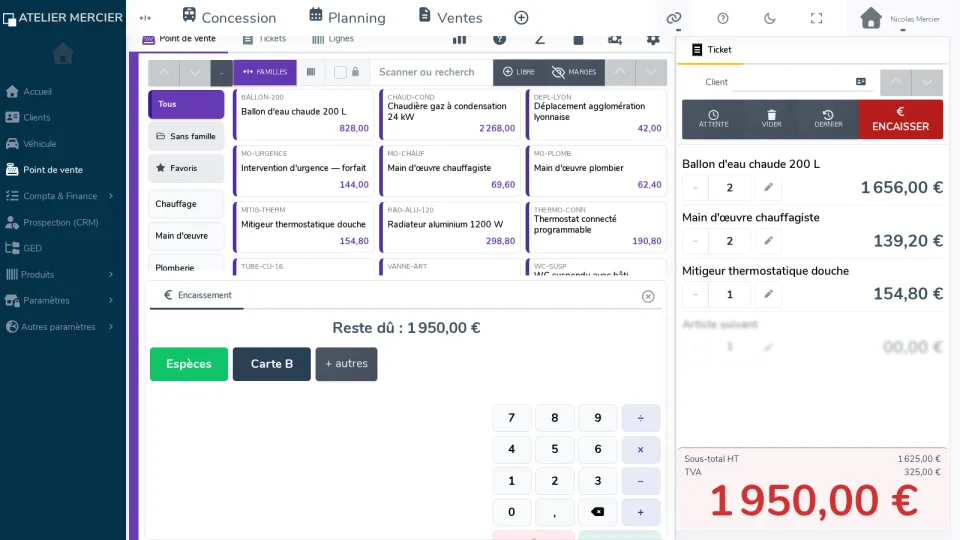Expand the Produits menu

coord(60,274)
